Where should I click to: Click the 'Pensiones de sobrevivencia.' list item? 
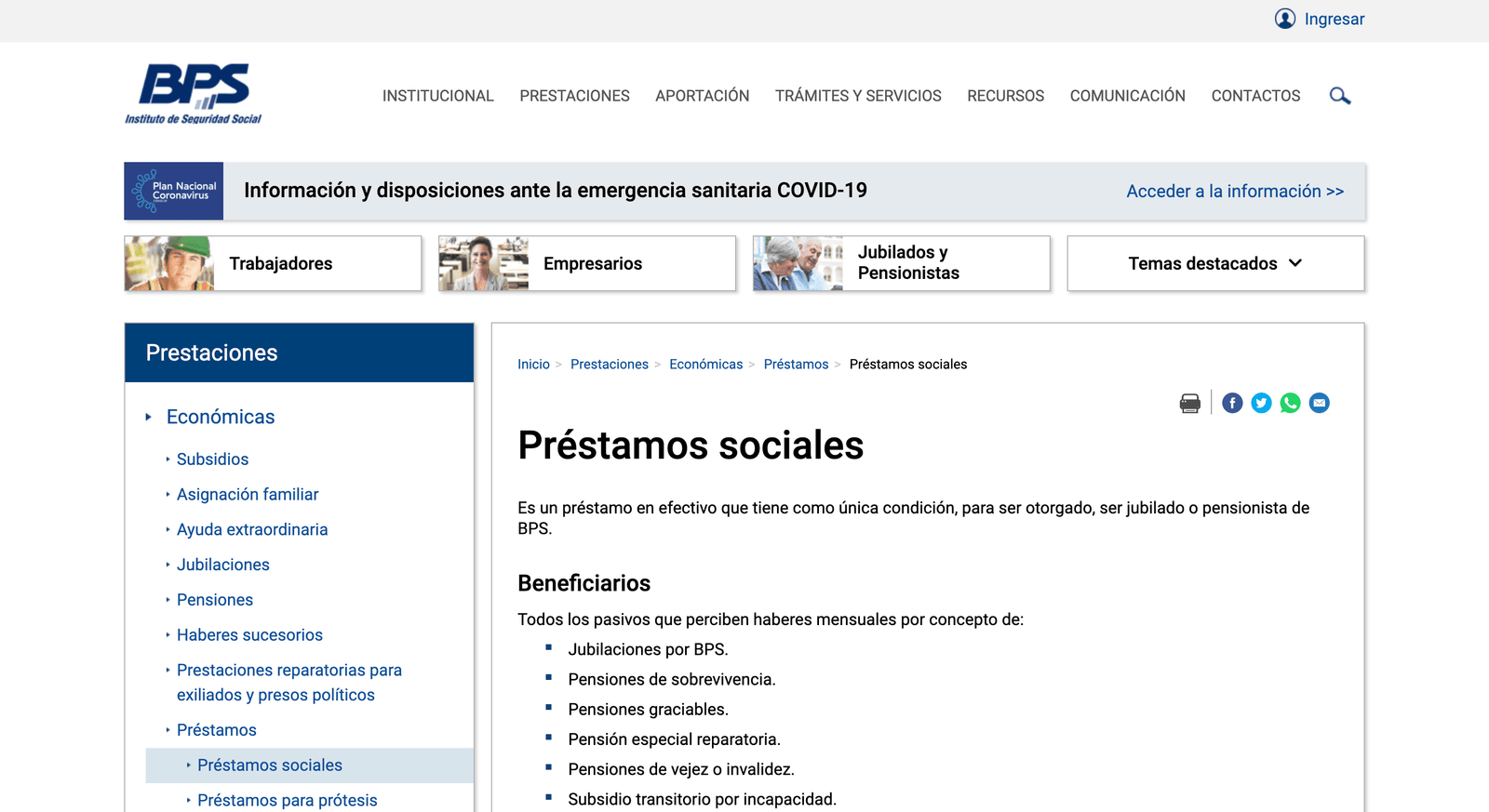point(672,680)
